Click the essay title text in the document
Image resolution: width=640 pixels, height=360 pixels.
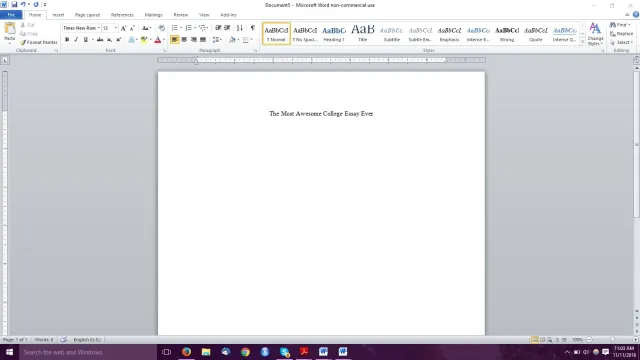pos(321,113)
